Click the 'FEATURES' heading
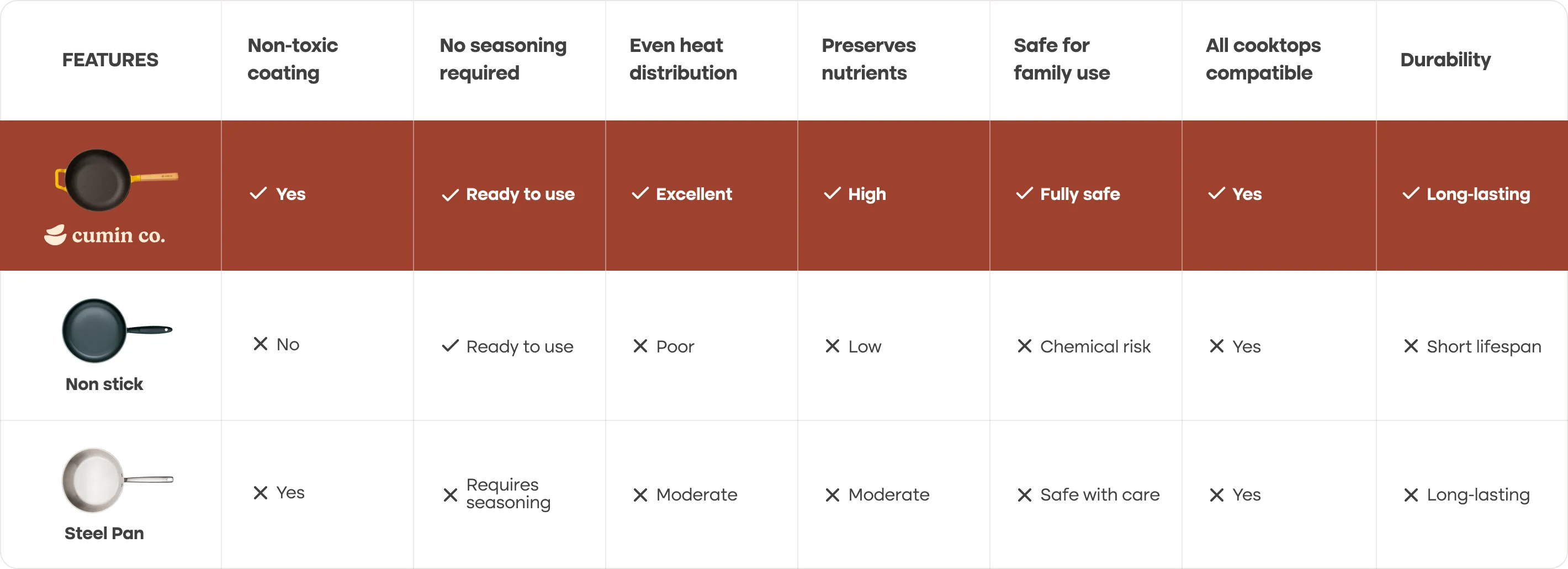The image size is (1568, 569). point(110,60)
